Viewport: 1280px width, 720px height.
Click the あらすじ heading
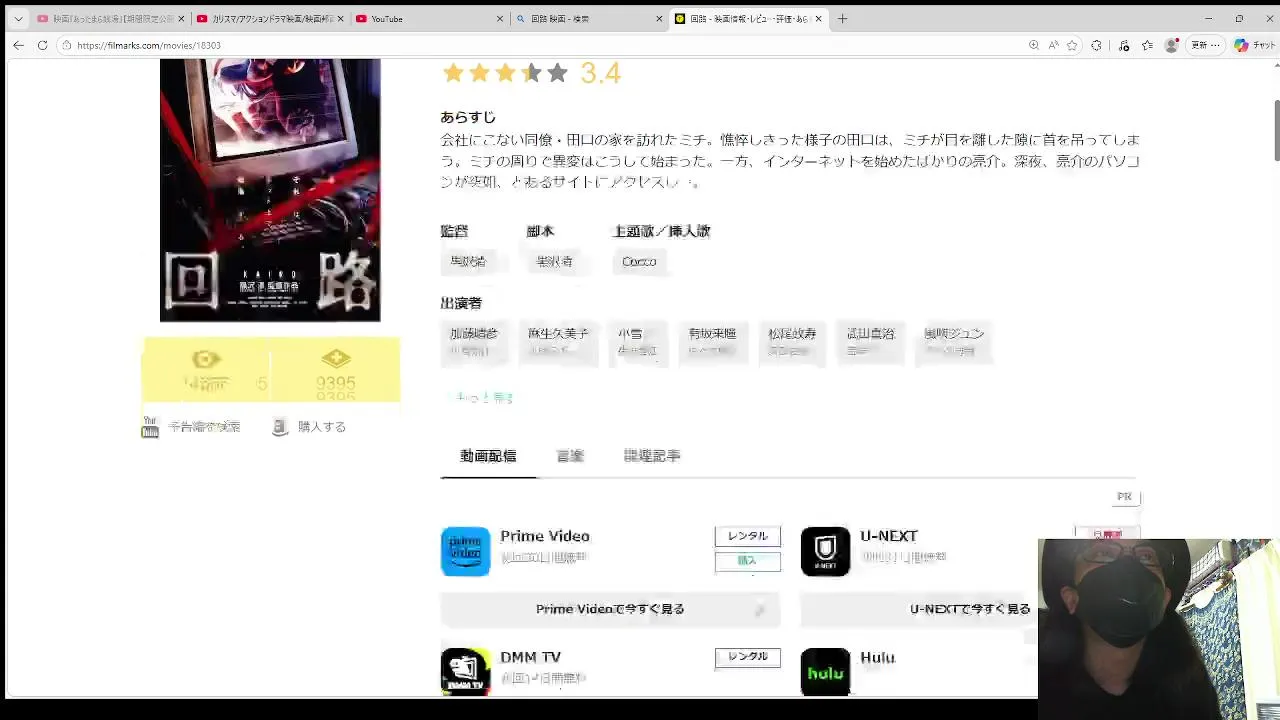coord(468,117)
